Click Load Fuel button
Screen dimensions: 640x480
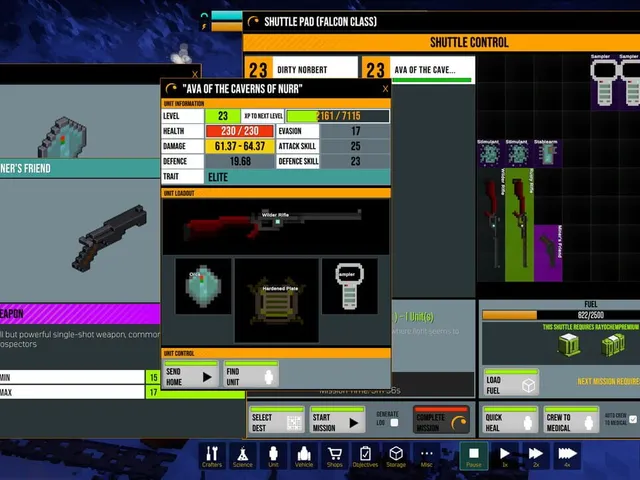click(511, 382)
